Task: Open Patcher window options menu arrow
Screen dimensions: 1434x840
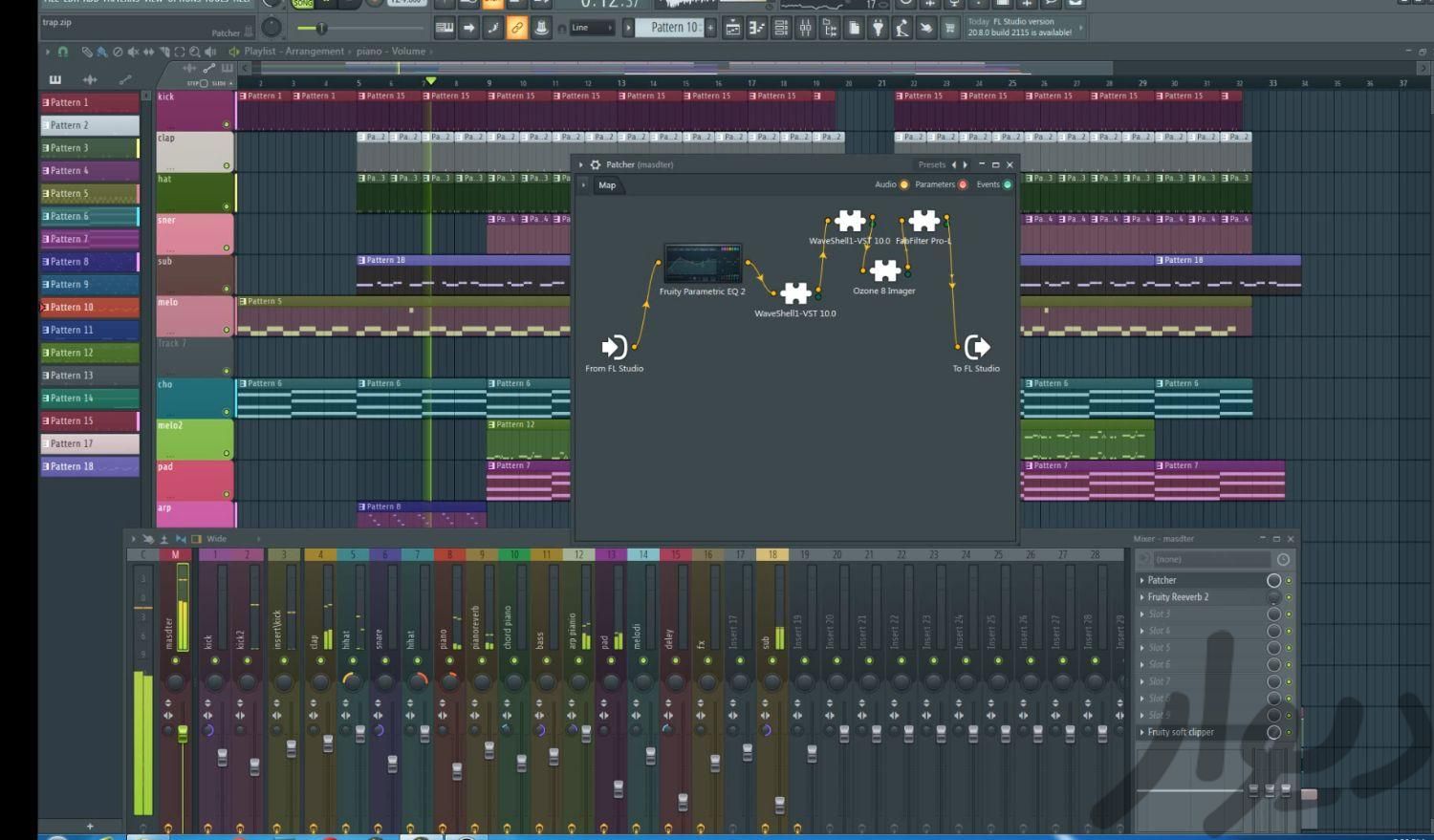Action: pos(580,164)
